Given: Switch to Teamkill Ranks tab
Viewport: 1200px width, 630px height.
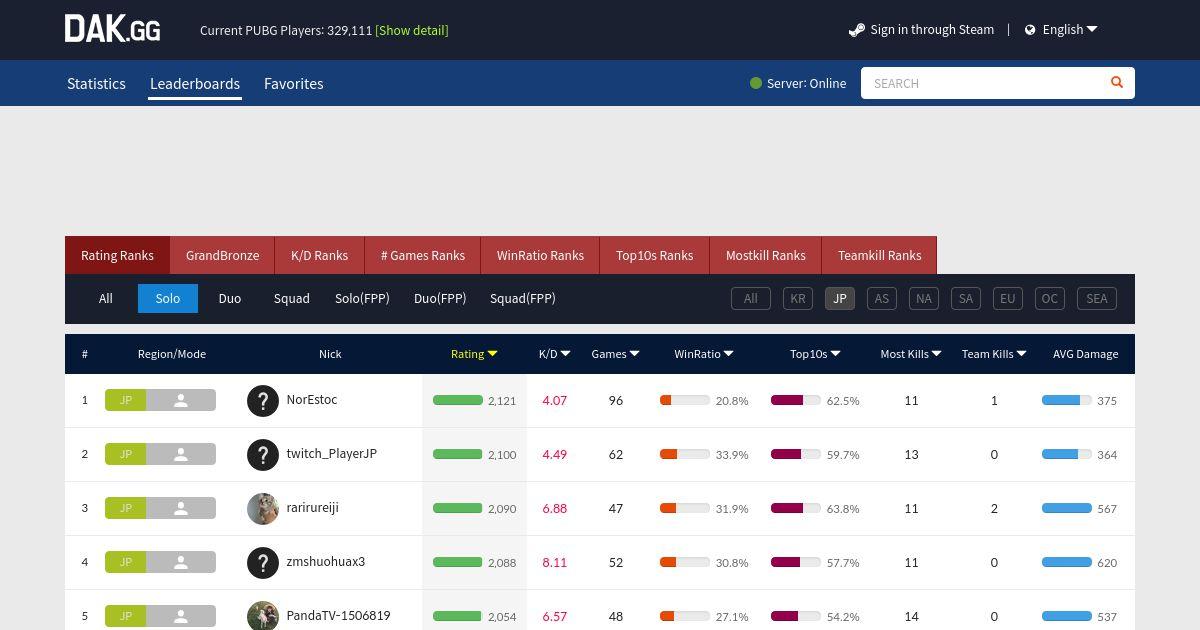Looking at the screenshot, I should coord(879,255).
